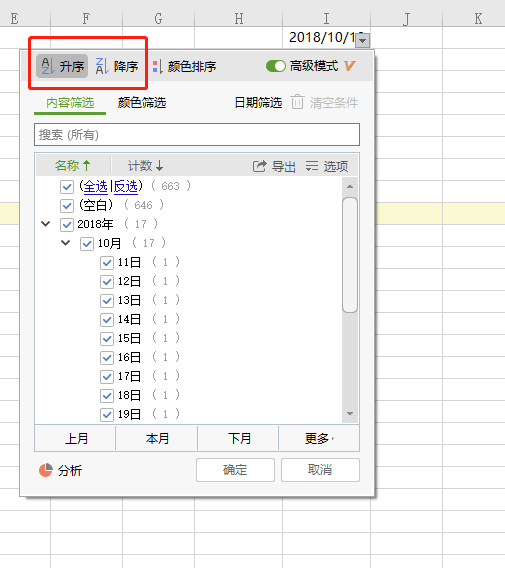Viewport: 505px width, 568px height.
Task: Click the 降序 descending sort icon
Action: [102, 66]
